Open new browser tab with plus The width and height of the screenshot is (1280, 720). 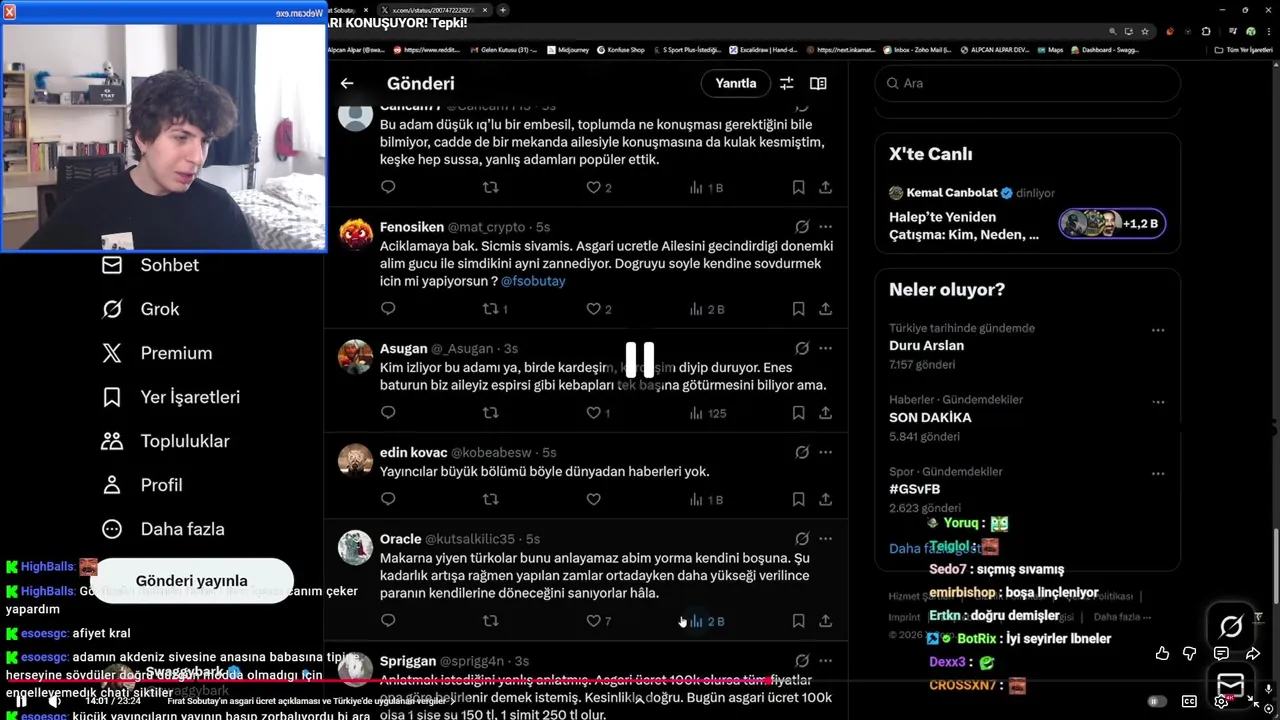[502, 10]
